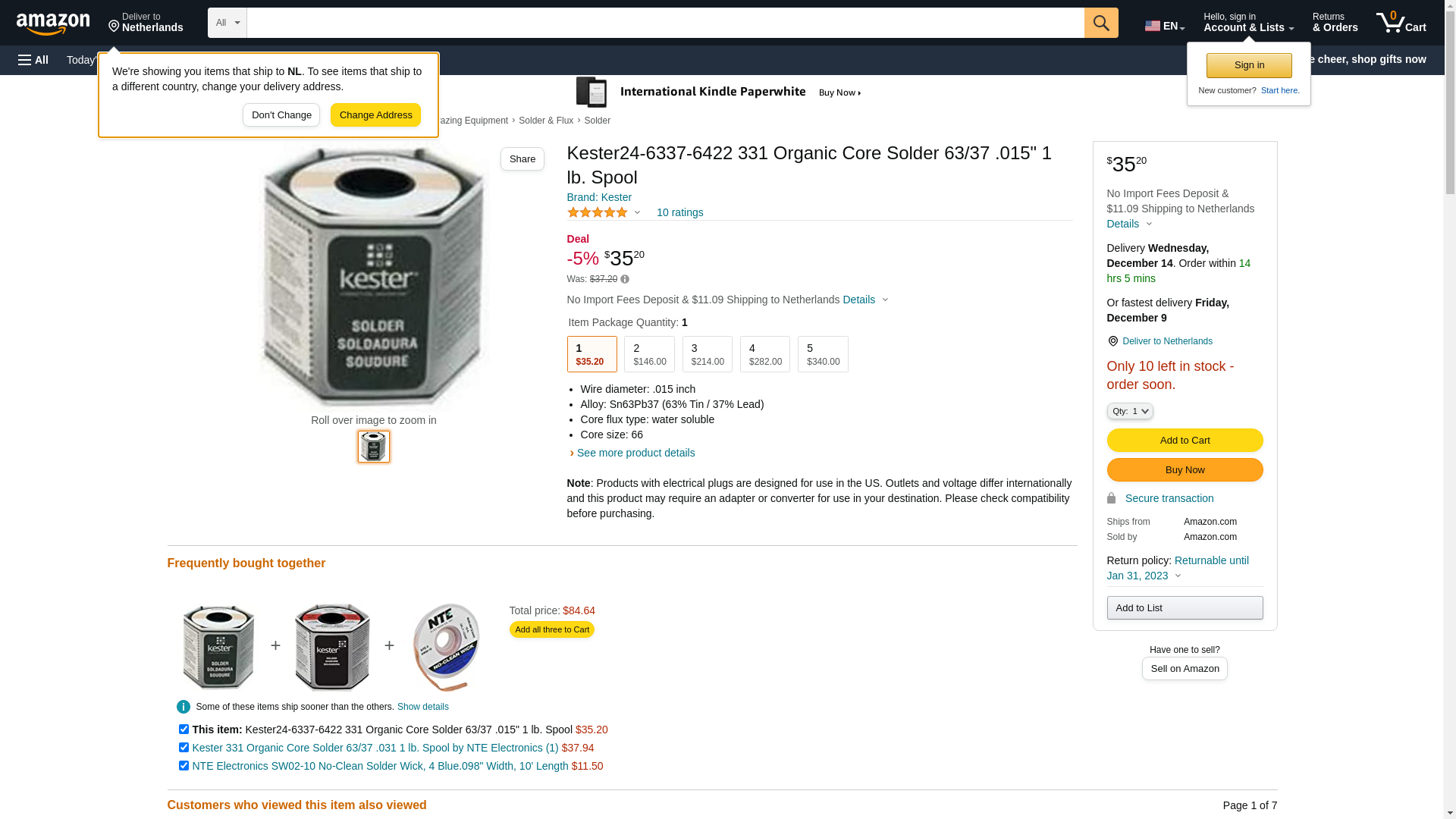Click the magnifying glass search button

(1100, 23)
